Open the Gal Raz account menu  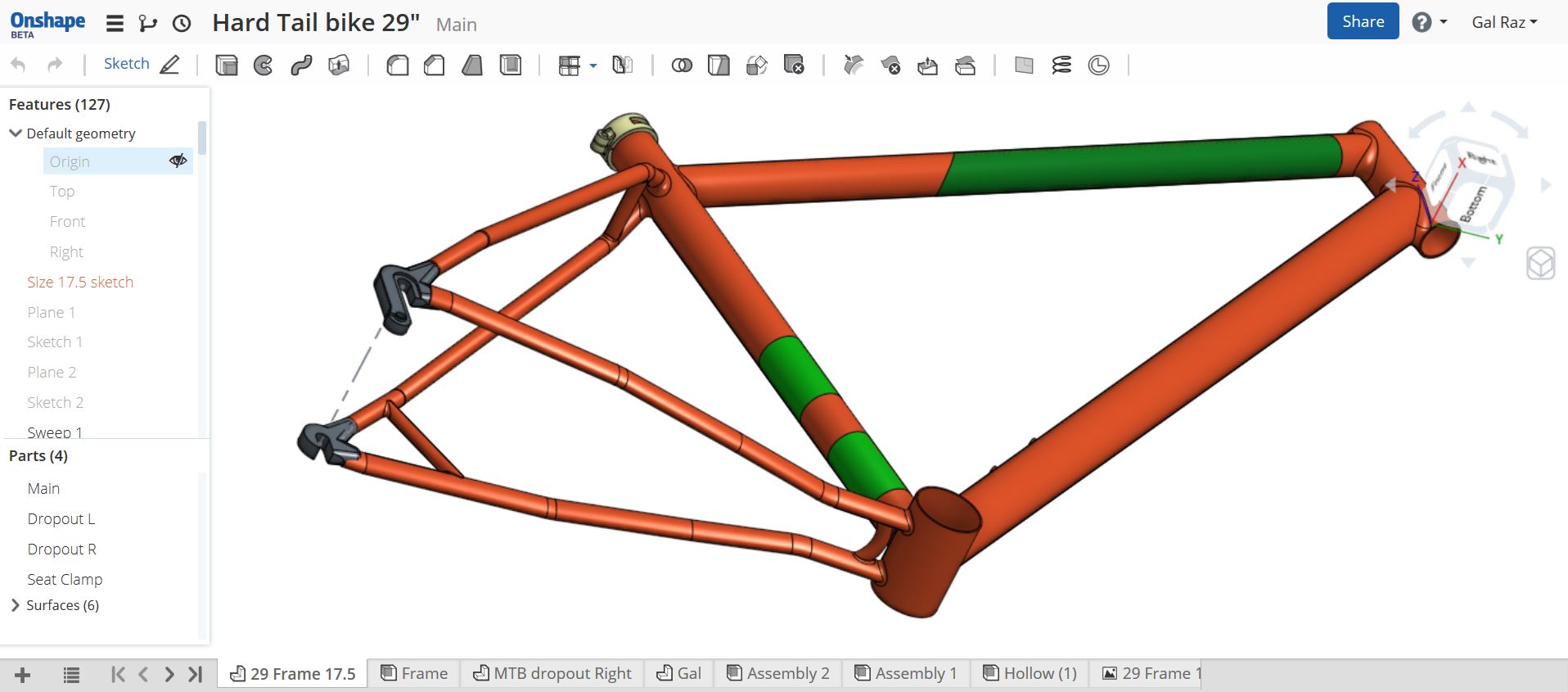(1504, 22)
